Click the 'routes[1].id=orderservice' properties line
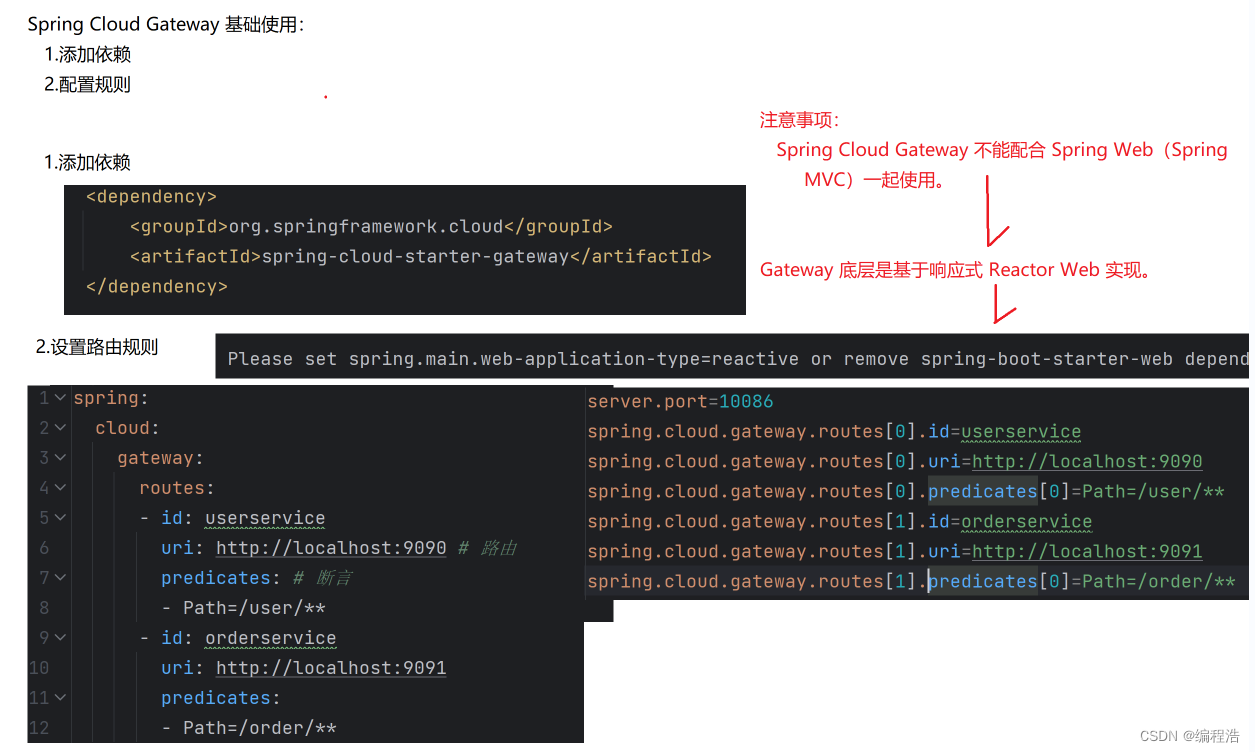The width and height of the screenshot is (1255, 752). coord(840,521)
